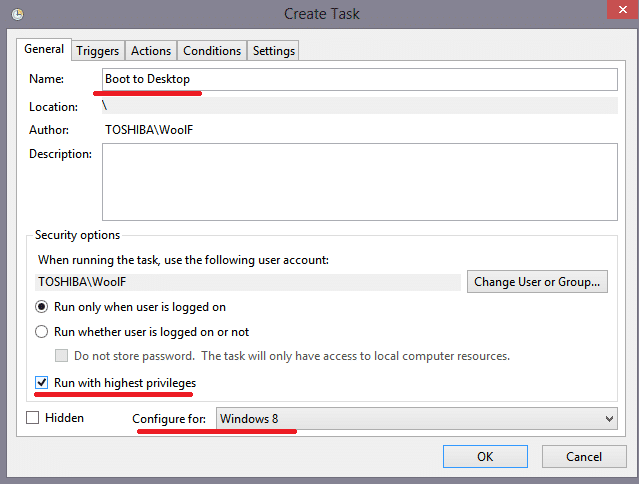639x484 pixels.
Task: Open the Settings tab
Action: click(x=273, y=51)
